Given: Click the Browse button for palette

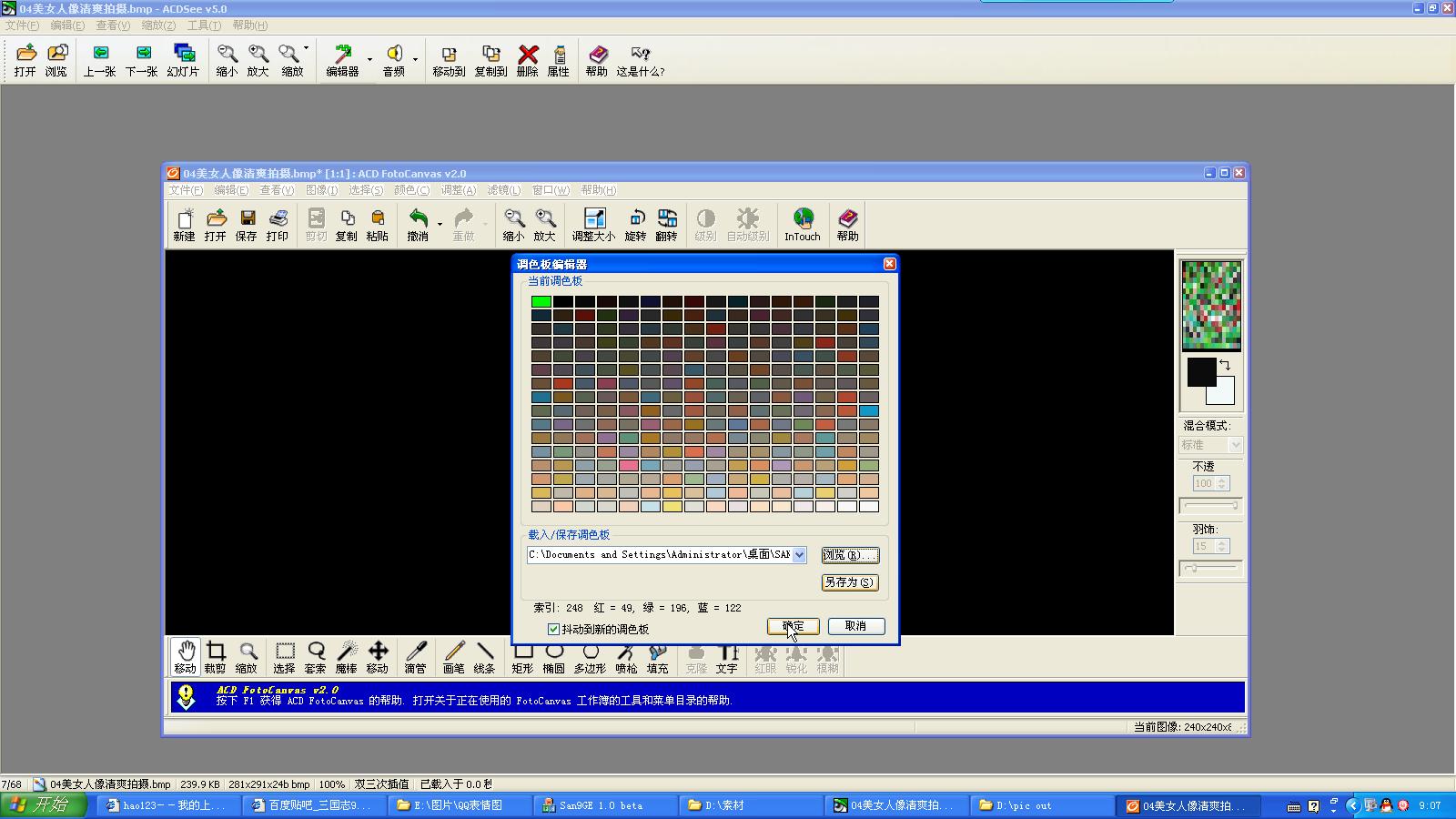Looking at the screenshot, I should pyautogui.click(x=849, y=555).
